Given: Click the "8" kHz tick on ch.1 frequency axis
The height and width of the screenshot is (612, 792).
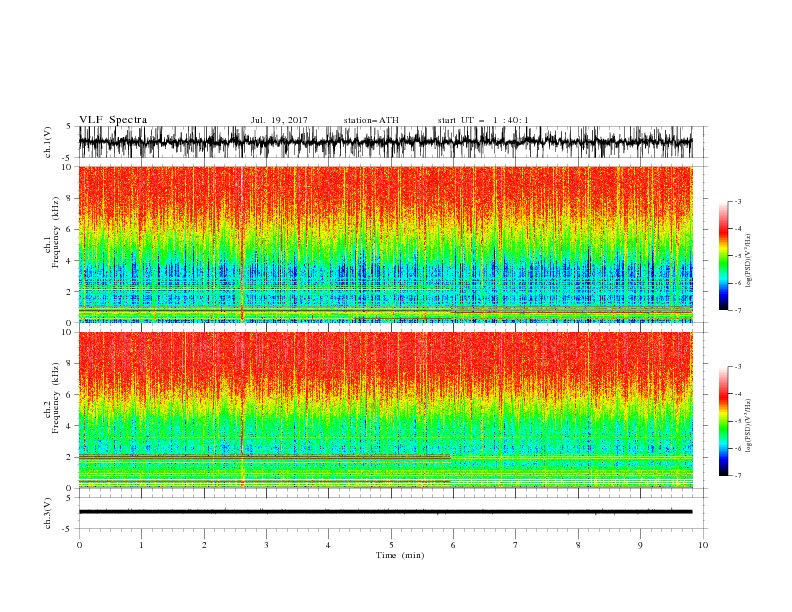Looking at the screenshot, I should point(70,198).
